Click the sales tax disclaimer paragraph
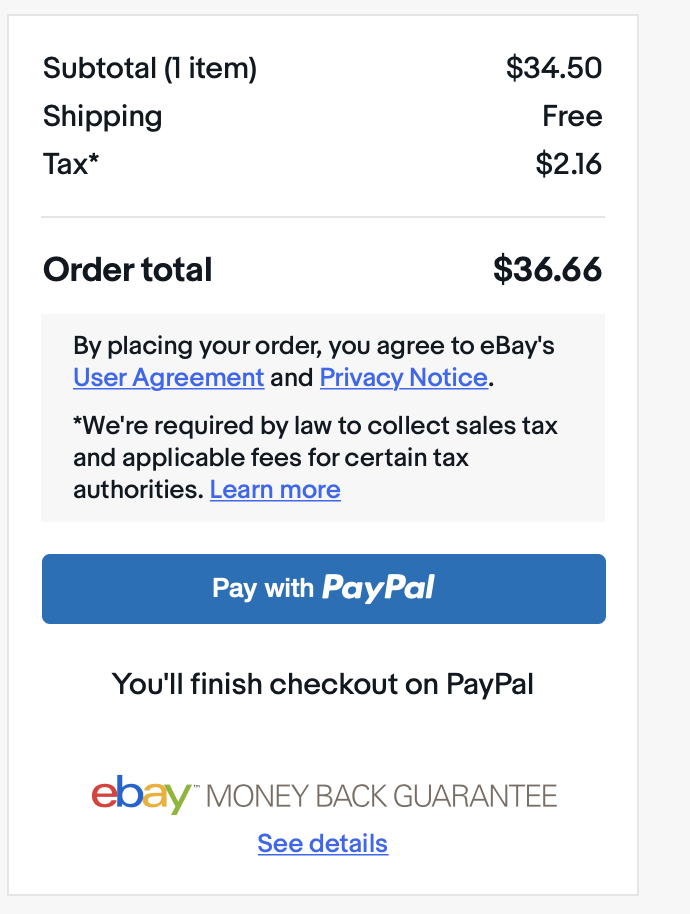 click(x=315, y=458)
